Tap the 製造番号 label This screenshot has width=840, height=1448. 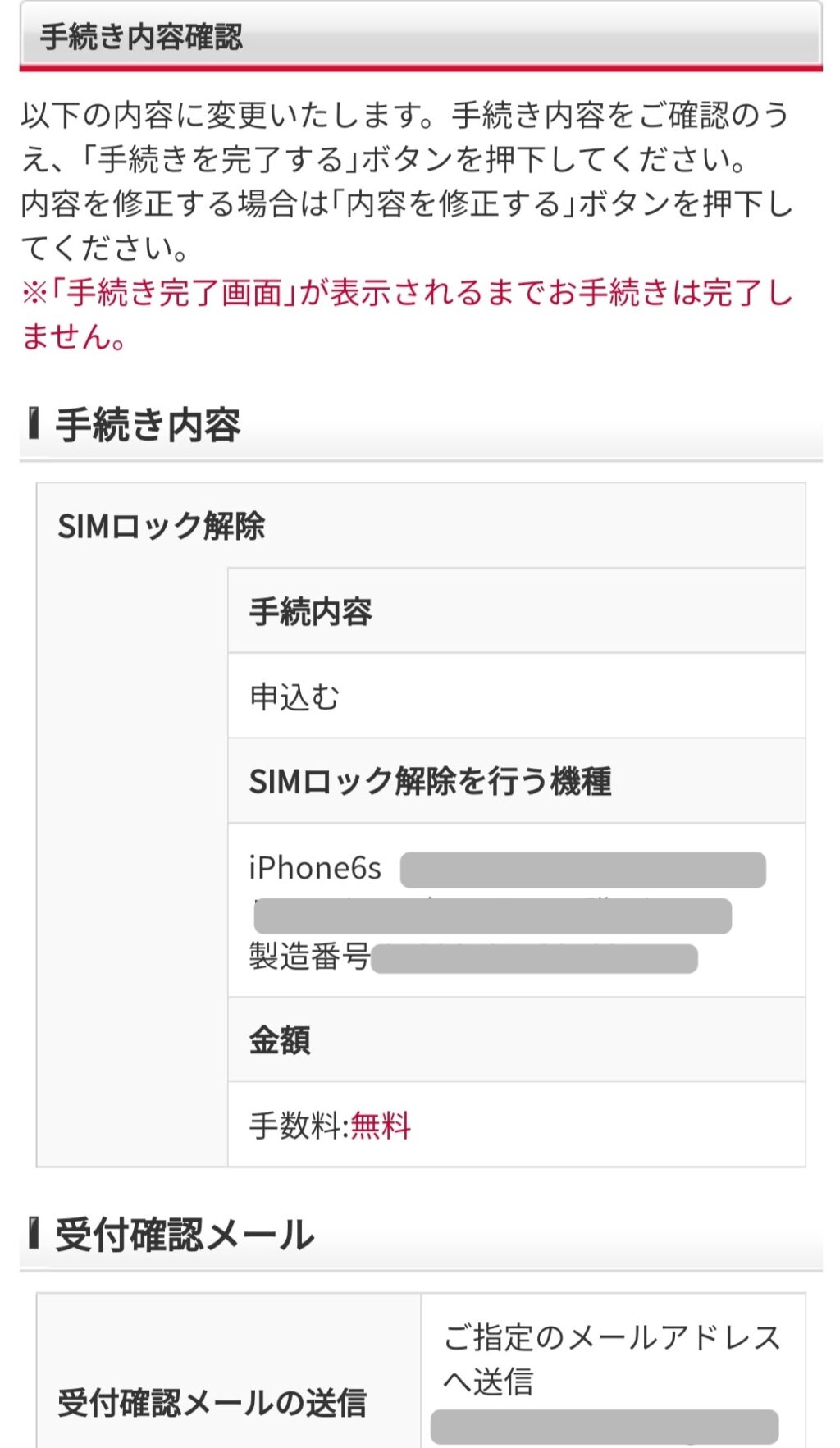point(309,957)
